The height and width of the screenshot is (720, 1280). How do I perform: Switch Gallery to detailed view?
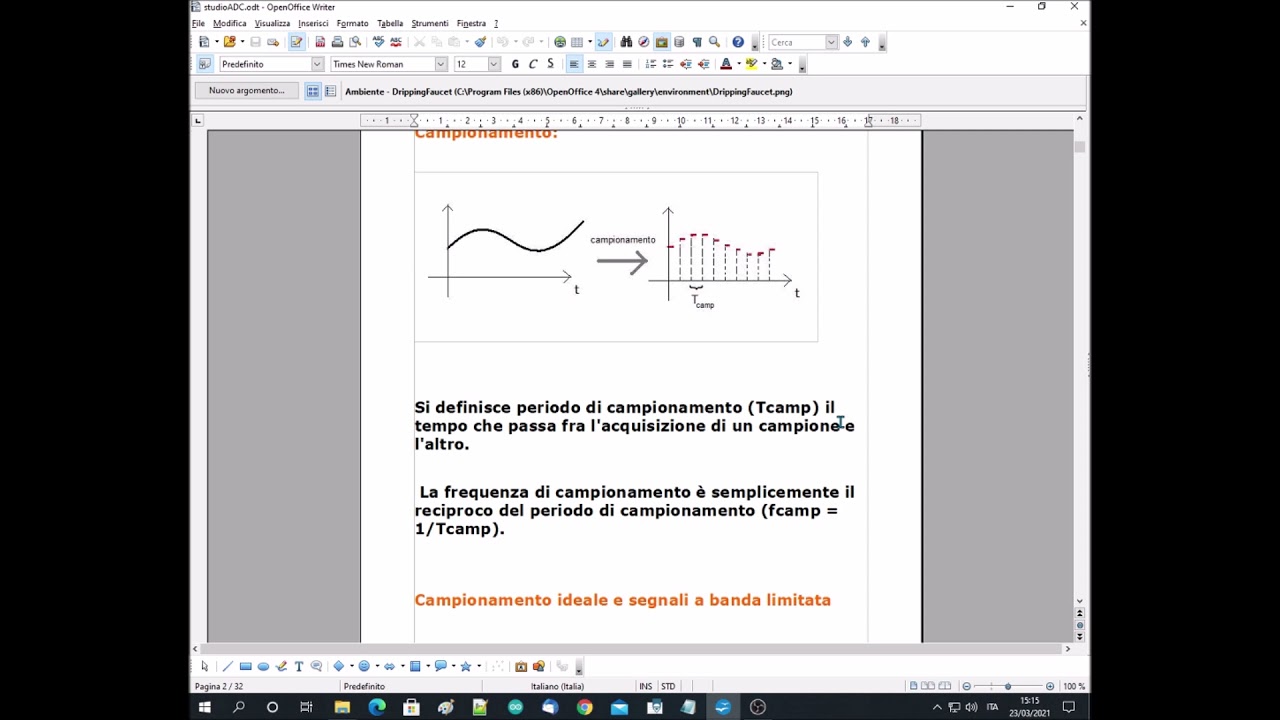click(x=330, y=91)
